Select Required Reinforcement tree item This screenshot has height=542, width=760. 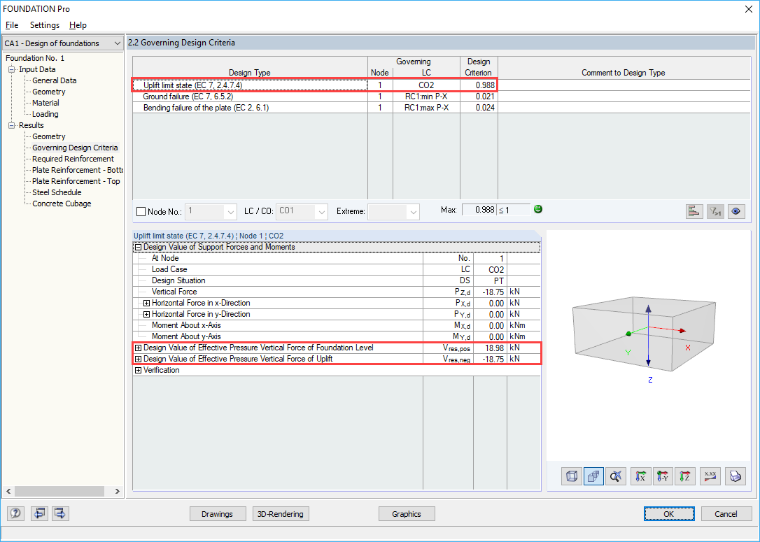click(73, 159)
